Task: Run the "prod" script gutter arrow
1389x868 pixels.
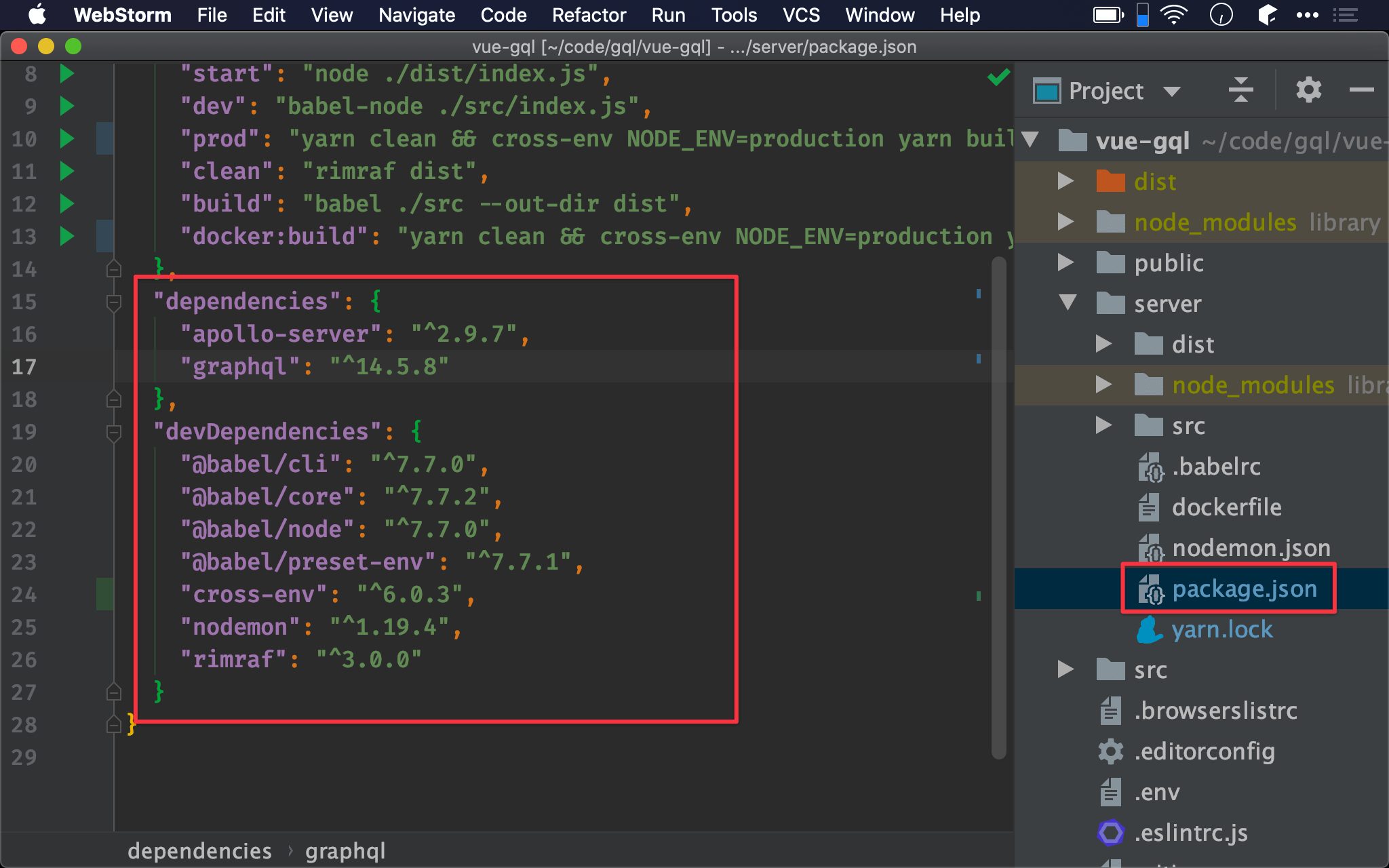Action: point(66,138)
